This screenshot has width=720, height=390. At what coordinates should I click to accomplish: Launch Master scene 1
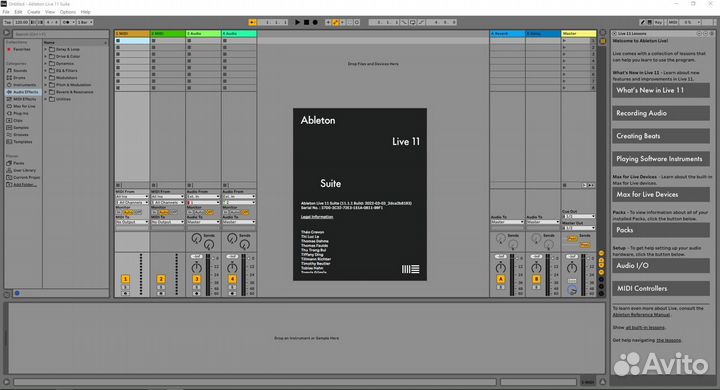point(564,41)
